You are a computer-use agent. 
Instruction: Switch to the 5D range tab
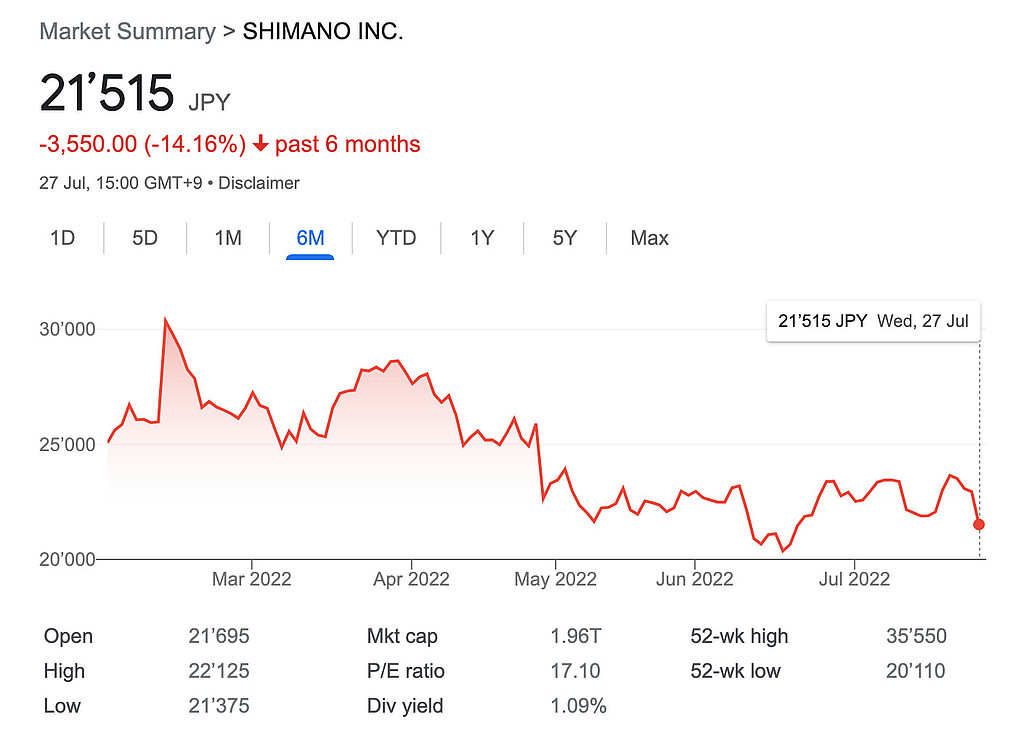(145, 238)
